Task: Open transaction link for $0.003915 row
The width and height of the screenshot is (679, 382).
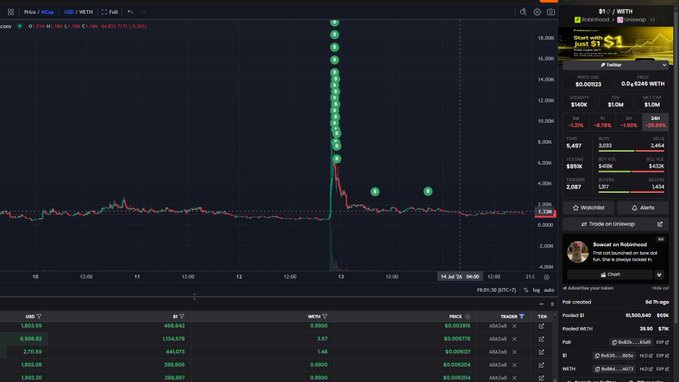Action: pos(541,326)
